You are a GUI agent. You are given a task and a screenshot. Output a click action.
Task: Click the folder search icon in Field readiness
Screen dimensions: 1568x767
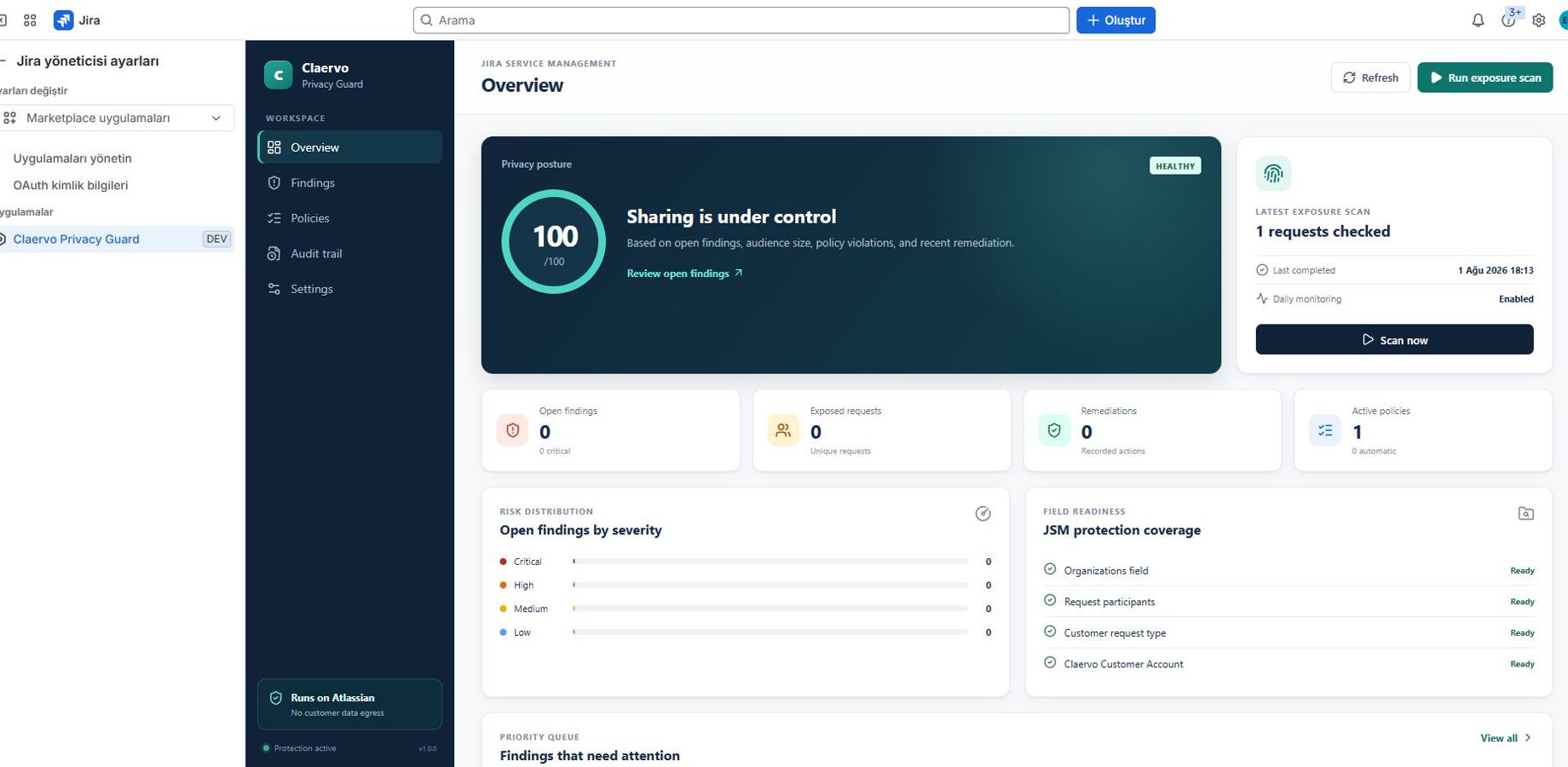click(1526, 513)
